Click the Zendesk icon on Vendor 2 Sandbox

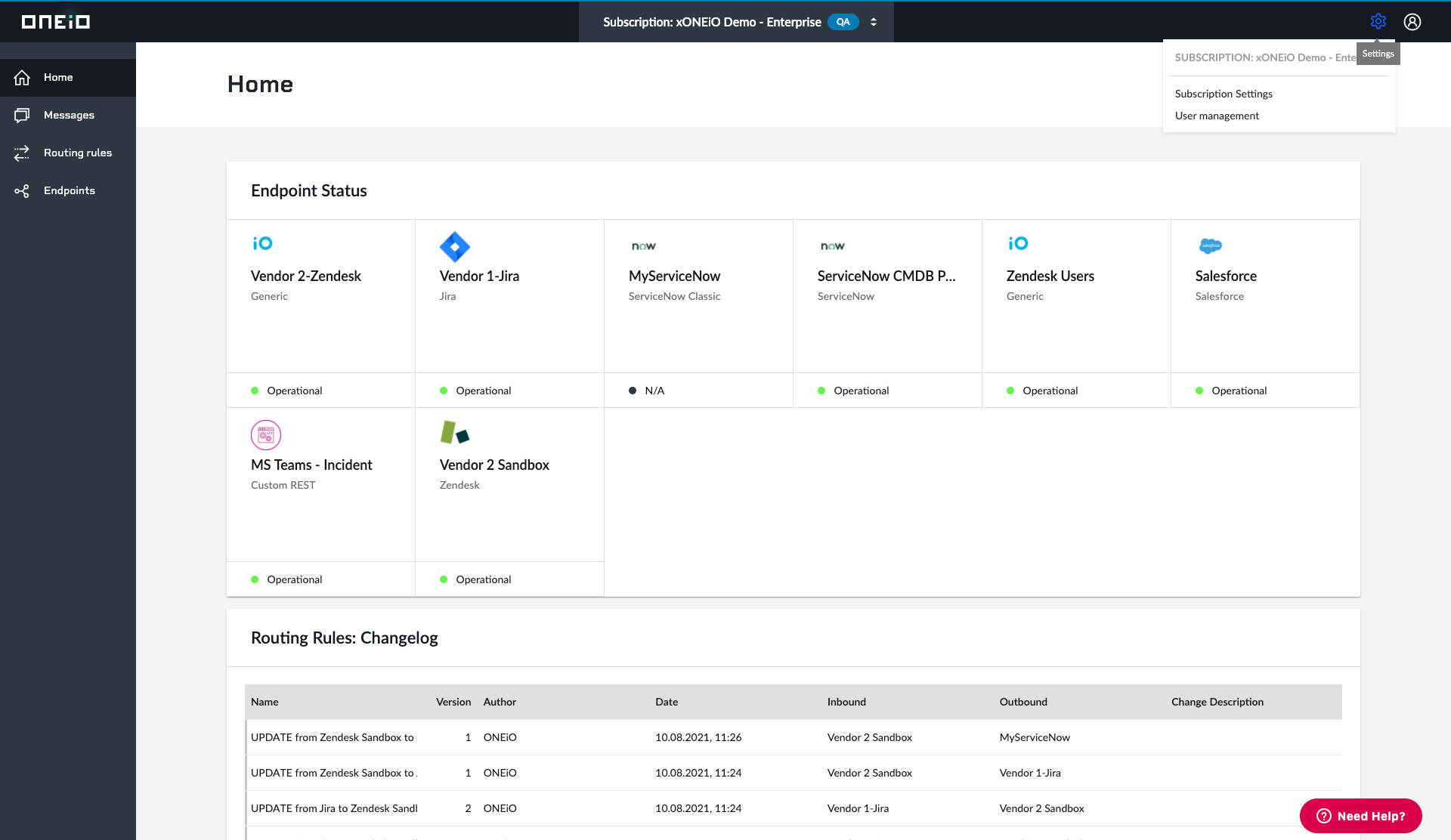click(455, 433)
